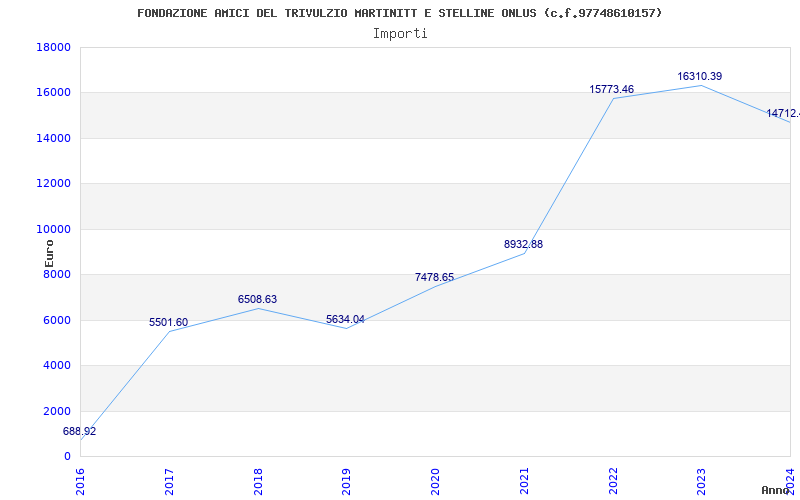Select the 7478.65 data label
Viewport: 800px width, 500px height.
click(x=434, y=278)
